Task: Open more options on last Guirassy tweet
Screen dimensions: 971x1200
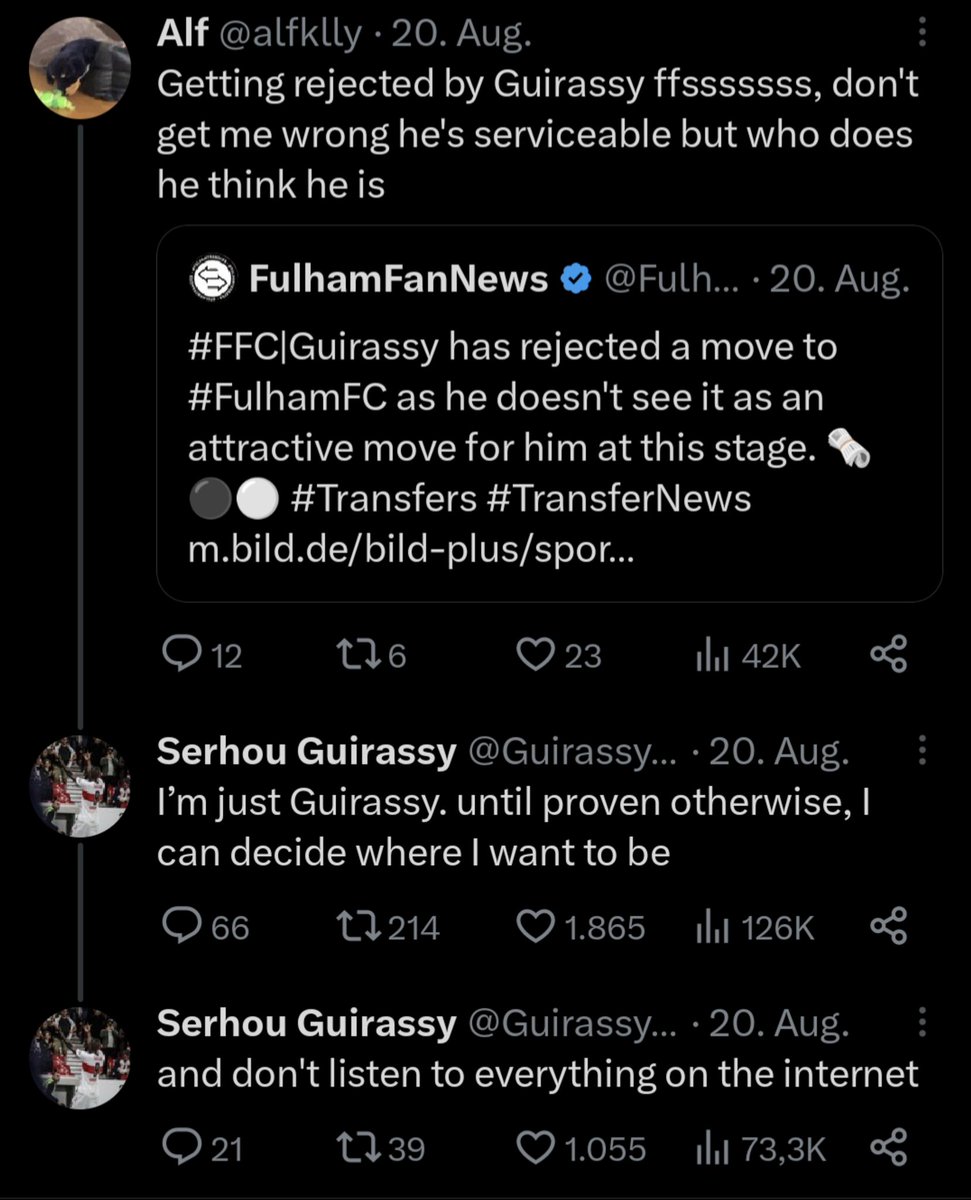Action: click(x=921, y=1021)
